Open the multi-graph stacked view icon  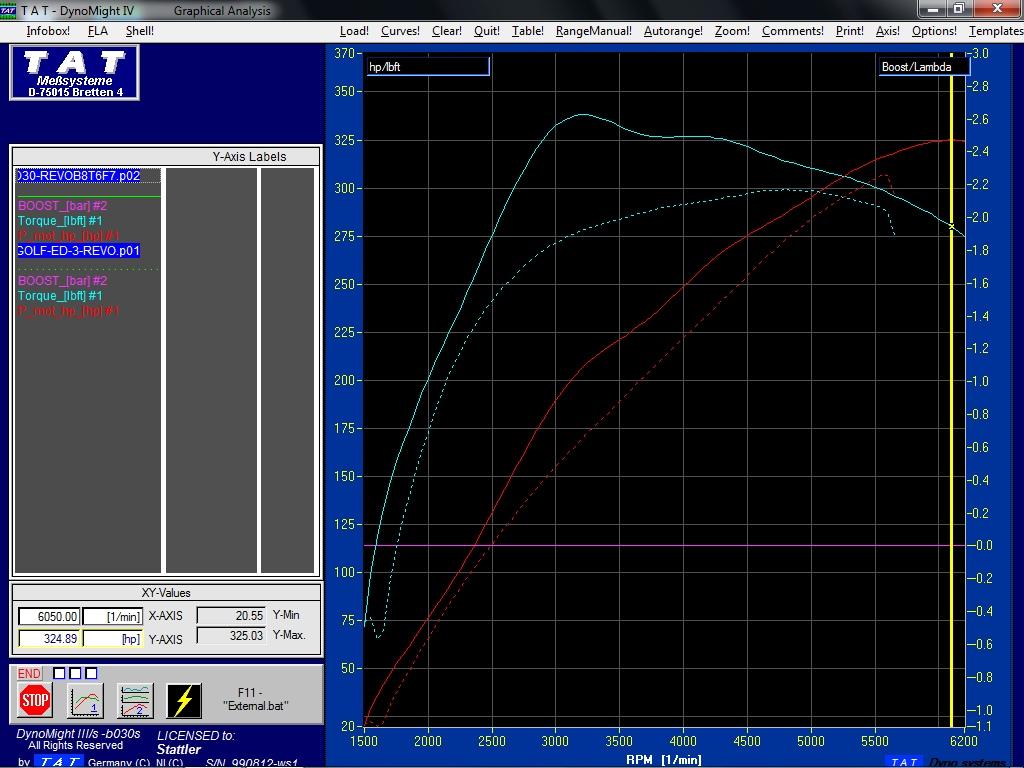[x=135, y=701]
